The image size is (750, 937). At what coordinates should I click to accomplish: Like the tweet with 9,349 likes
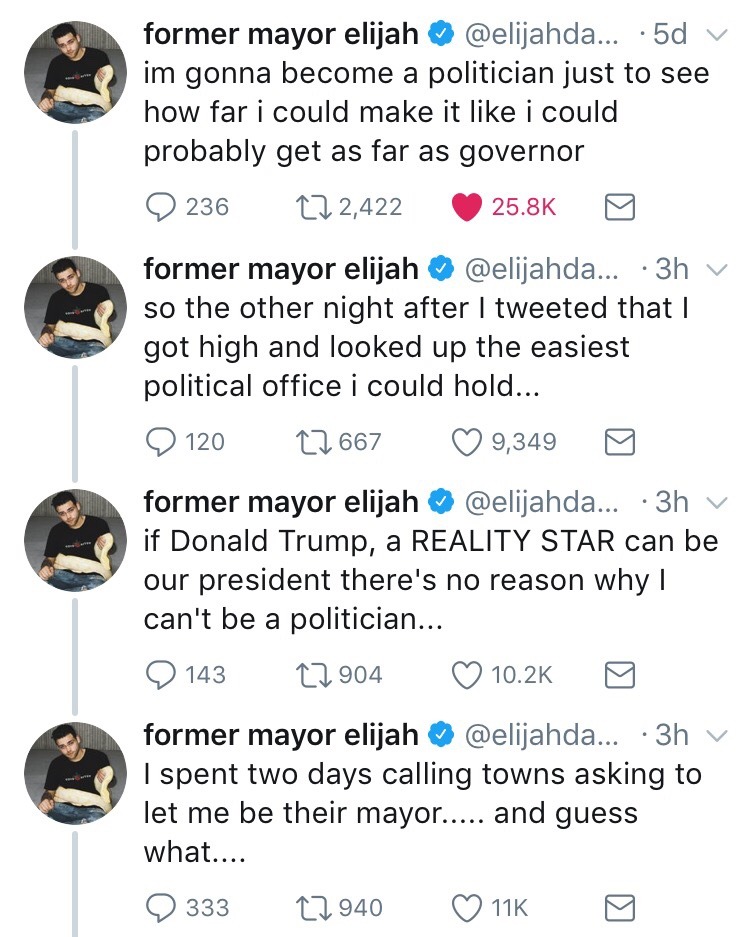pyautogui.click(x=467, y=441)
